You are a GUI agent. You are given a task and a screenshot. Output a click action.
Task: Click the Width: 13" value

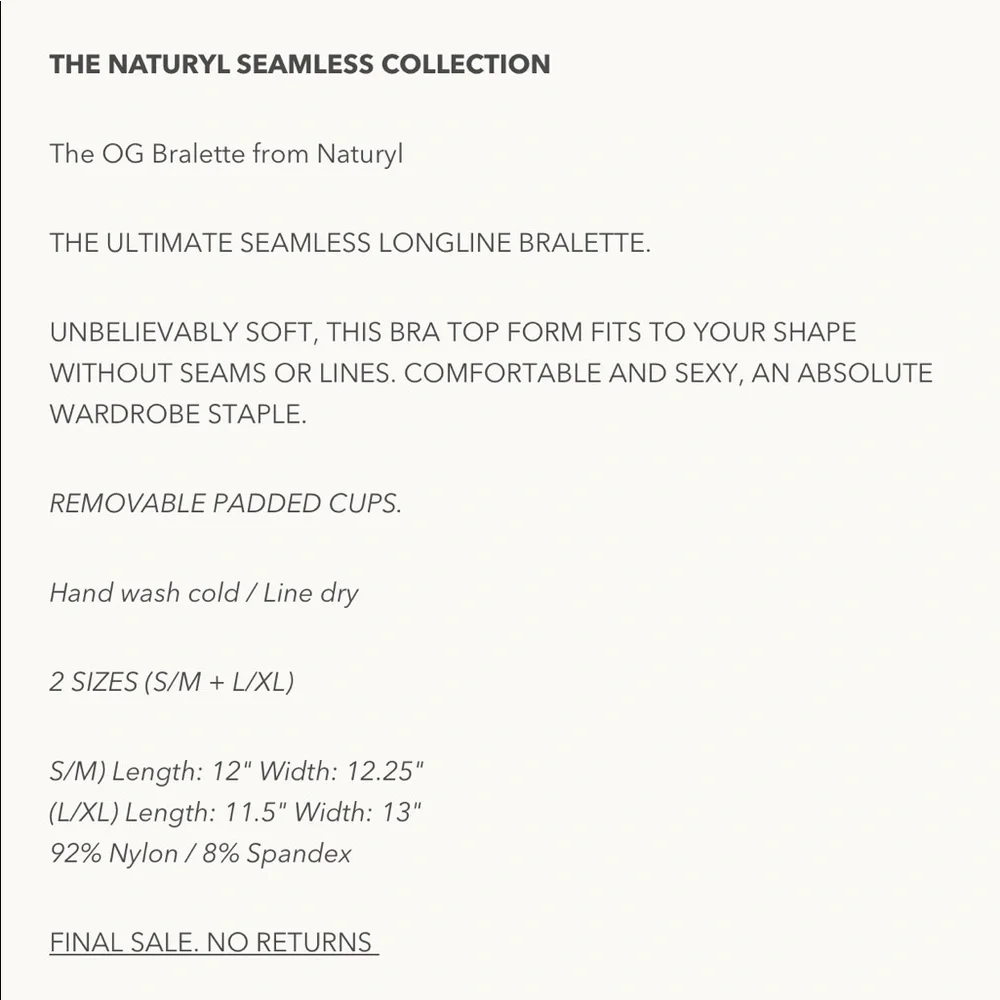(358, 812)
